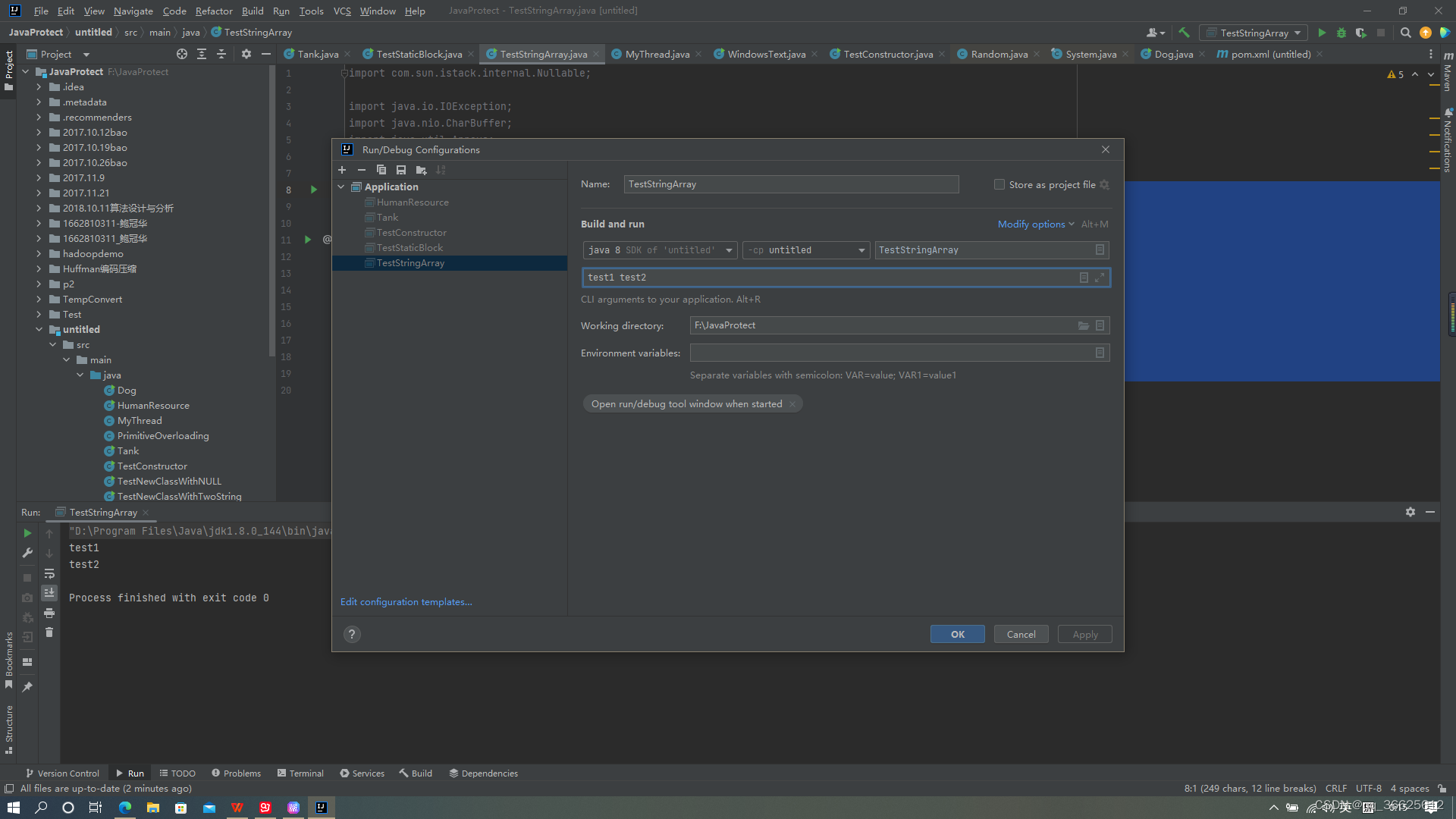Close the TestStringArray.java editor tab

pos(596,54)
